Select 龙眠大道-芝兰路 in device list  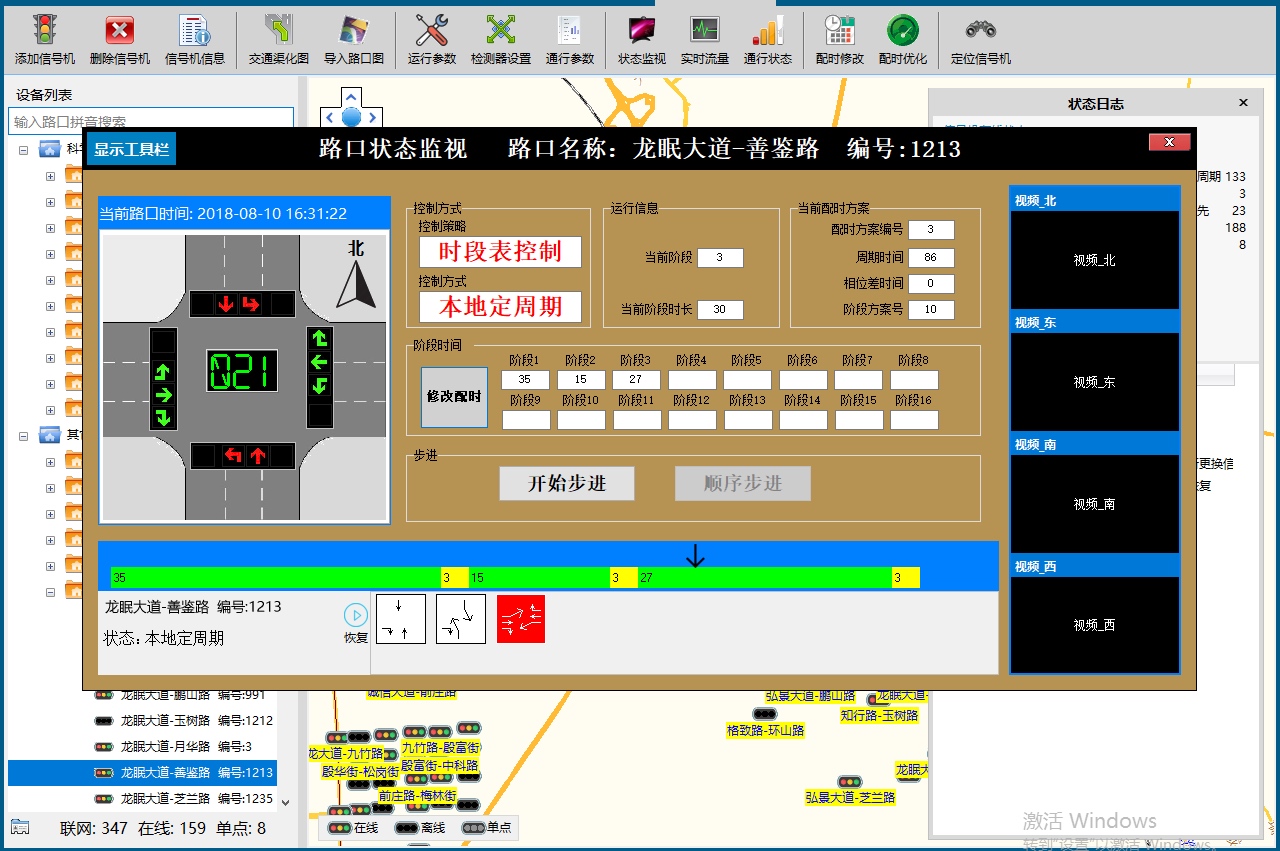165,799
